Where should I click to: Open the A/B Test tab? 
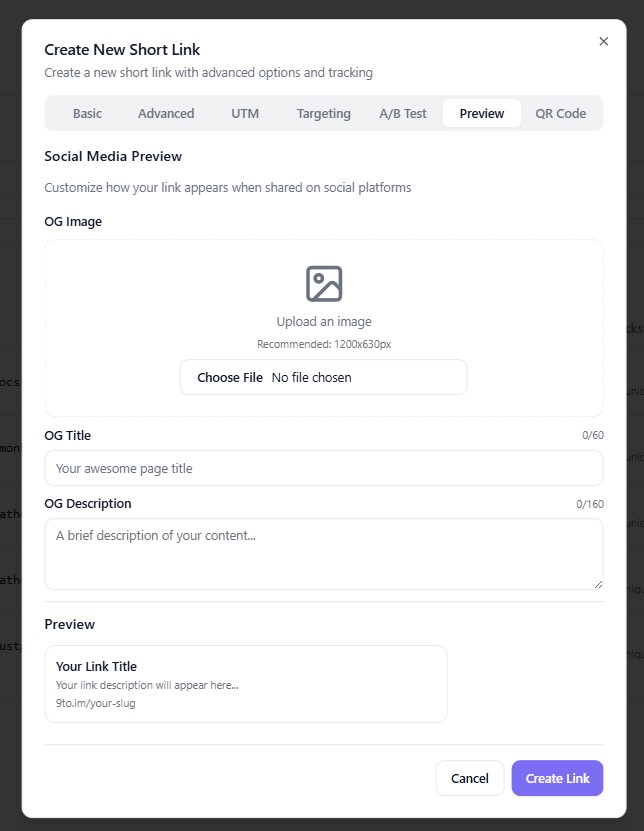(403, 113)
